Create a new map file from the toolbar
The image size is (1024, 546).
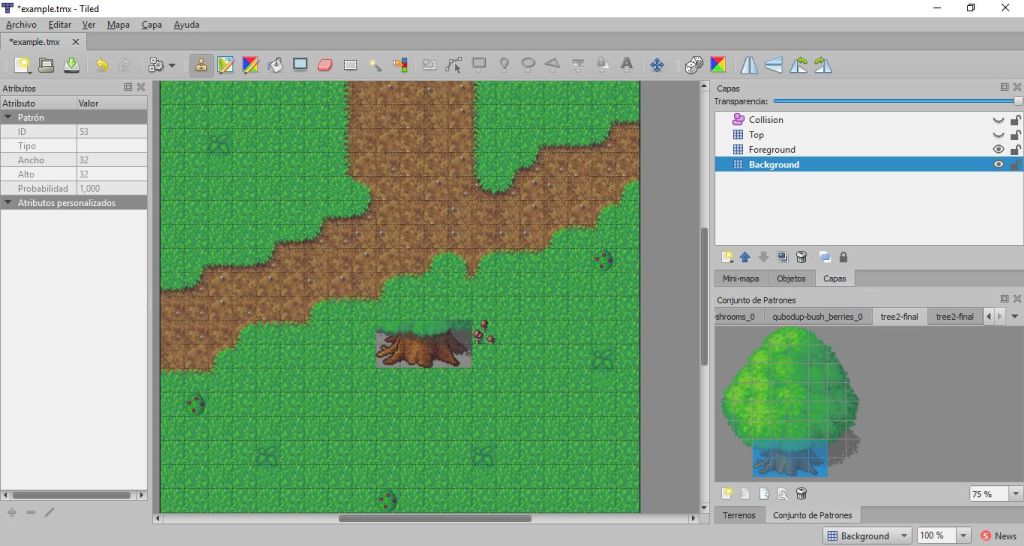click(x=22, y=65)
